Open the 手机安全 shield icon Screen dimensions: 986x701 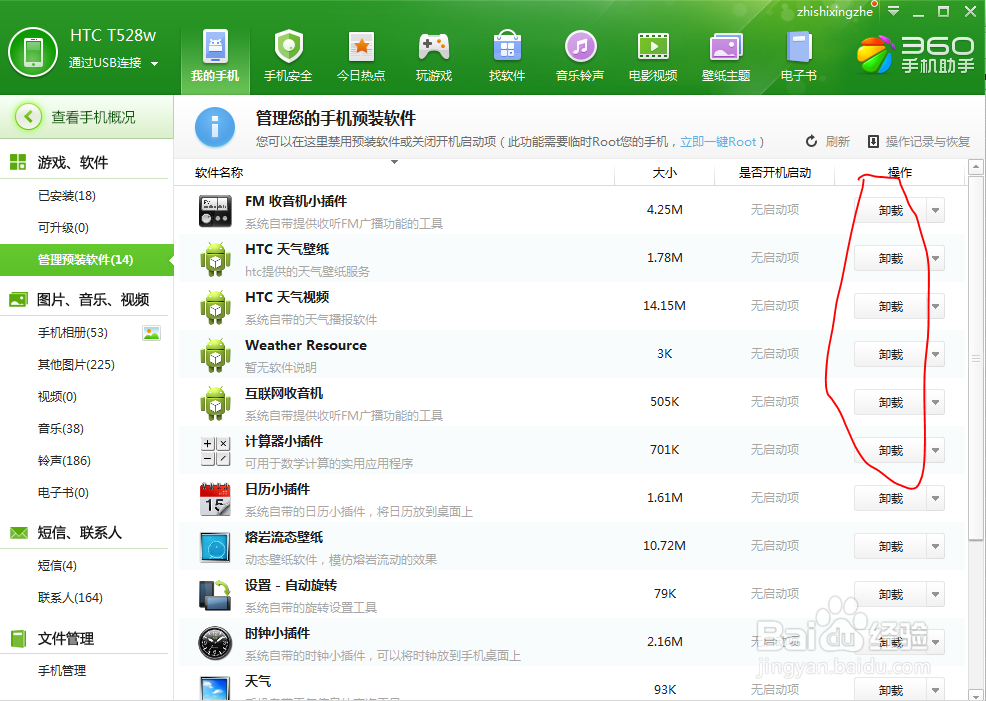pos(289,47)
